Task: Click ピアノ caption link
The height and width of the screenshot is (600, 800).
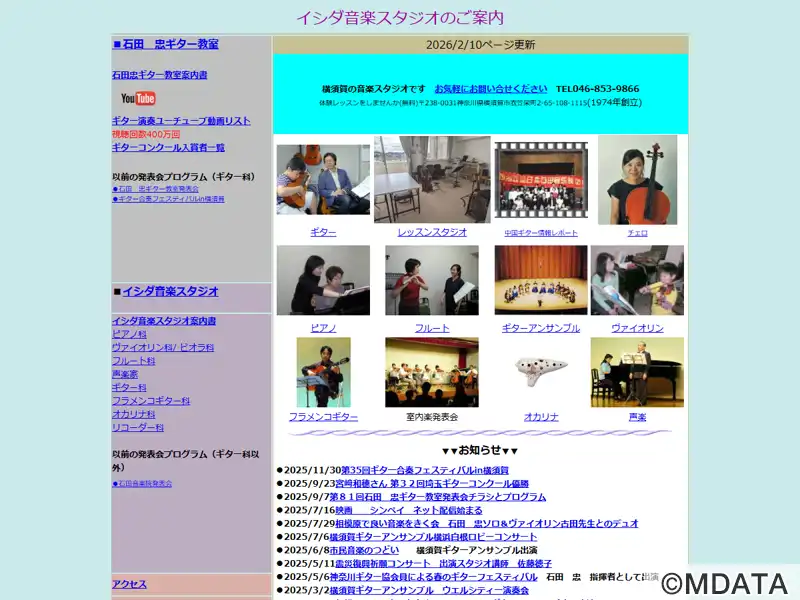Action: 323,328
